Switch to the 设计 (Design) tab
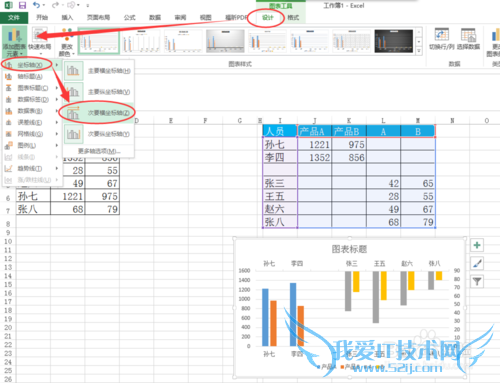 tap(267, 17)
